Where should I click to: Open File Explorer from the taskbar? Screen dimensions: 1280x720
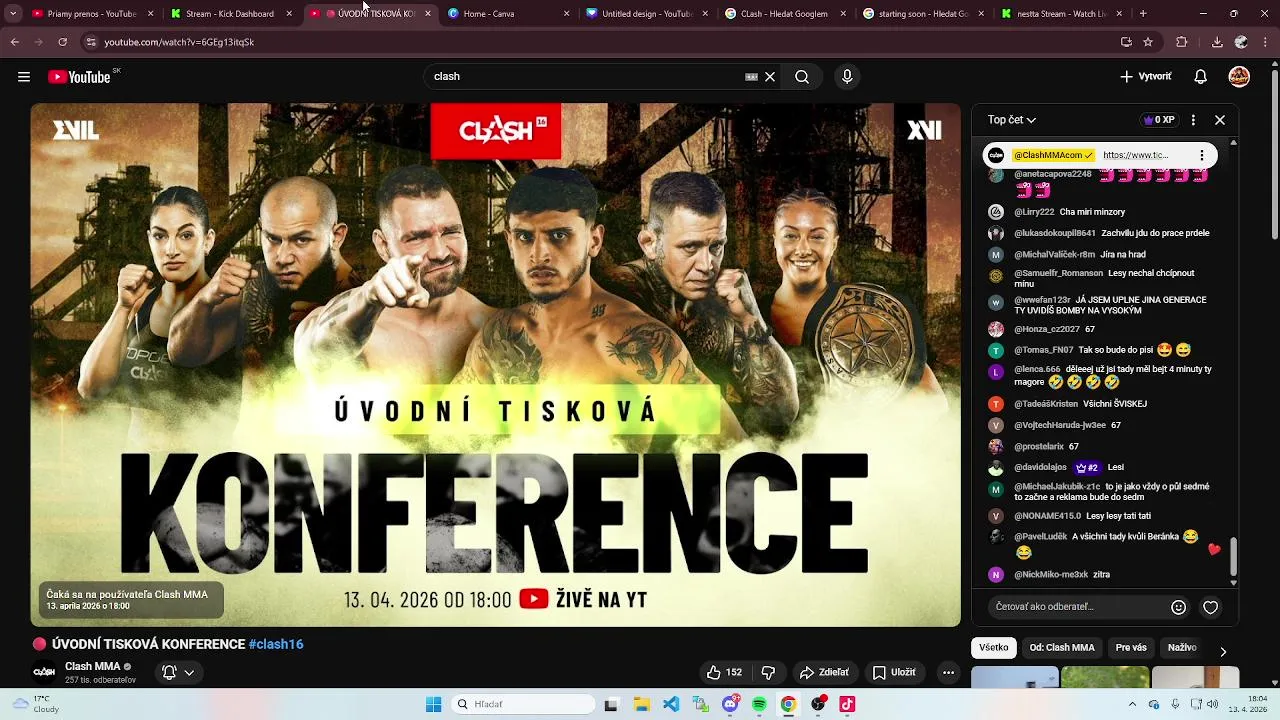640,704
